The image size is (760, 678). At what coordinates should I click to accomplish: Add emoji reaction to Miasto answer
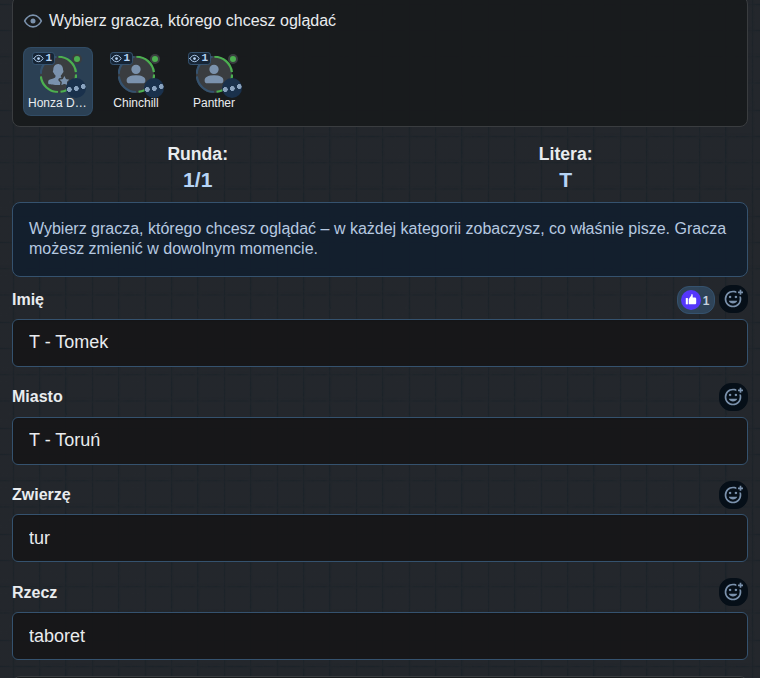tap(733, 397)
